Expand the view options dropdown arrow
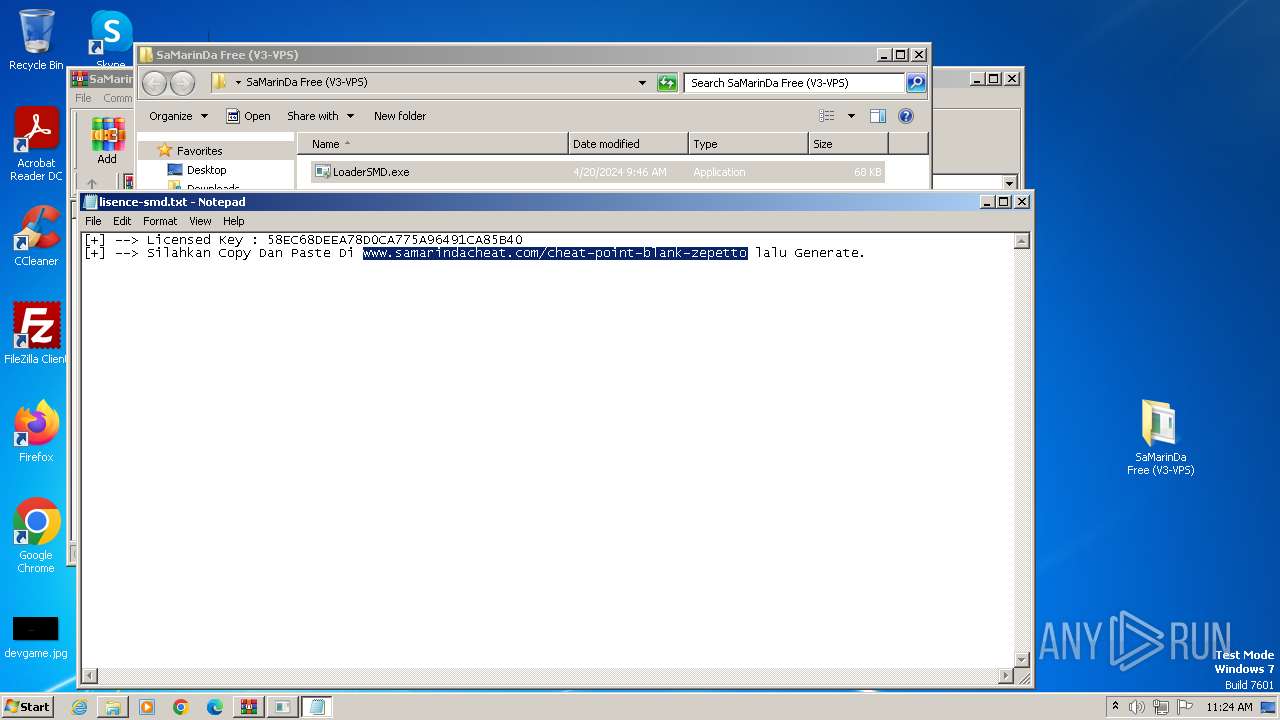The width and height of the screenshot is (1280, 720). click(x=851, y=116)
